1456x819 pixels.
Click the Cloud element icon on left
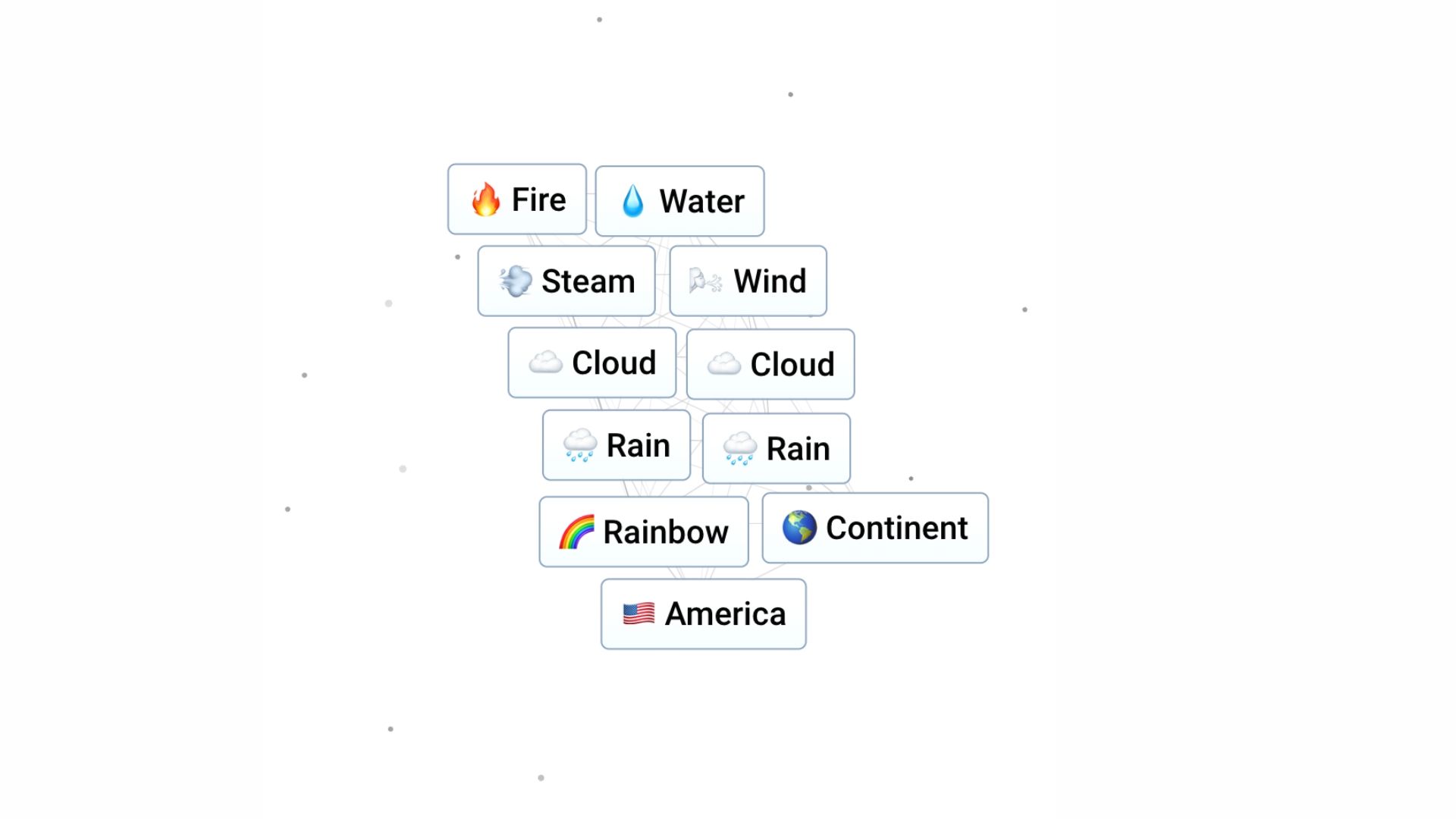pos(545,362)
